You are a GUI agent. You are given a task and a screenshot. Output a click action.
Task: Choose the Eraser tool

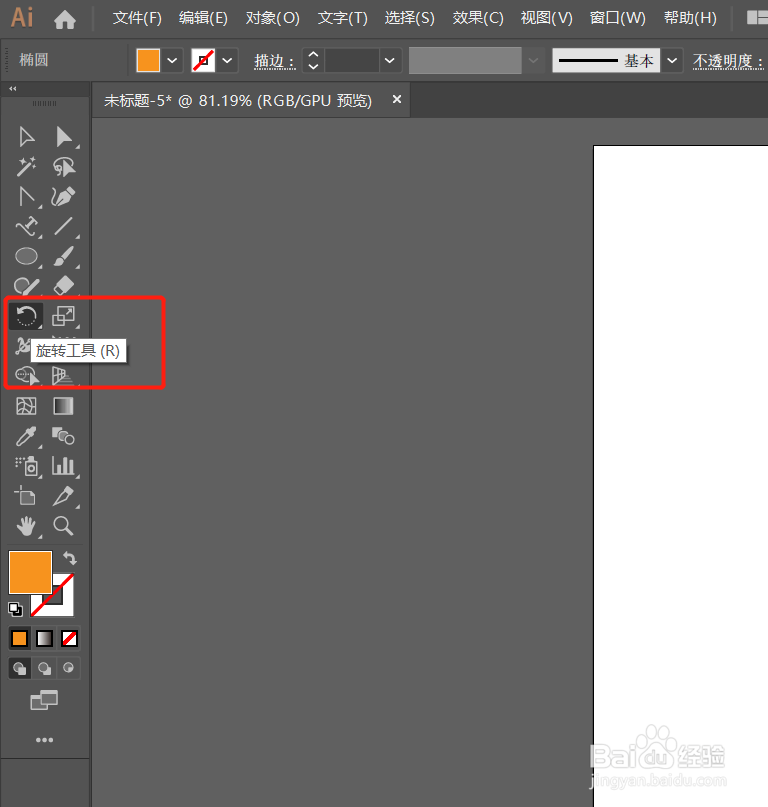(x=64, y=286)
